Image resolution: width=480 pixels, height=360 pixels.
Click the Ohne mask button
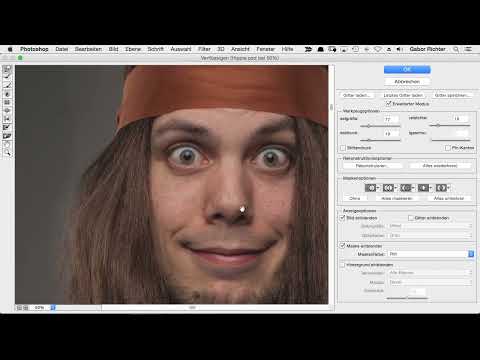(355, 198)
